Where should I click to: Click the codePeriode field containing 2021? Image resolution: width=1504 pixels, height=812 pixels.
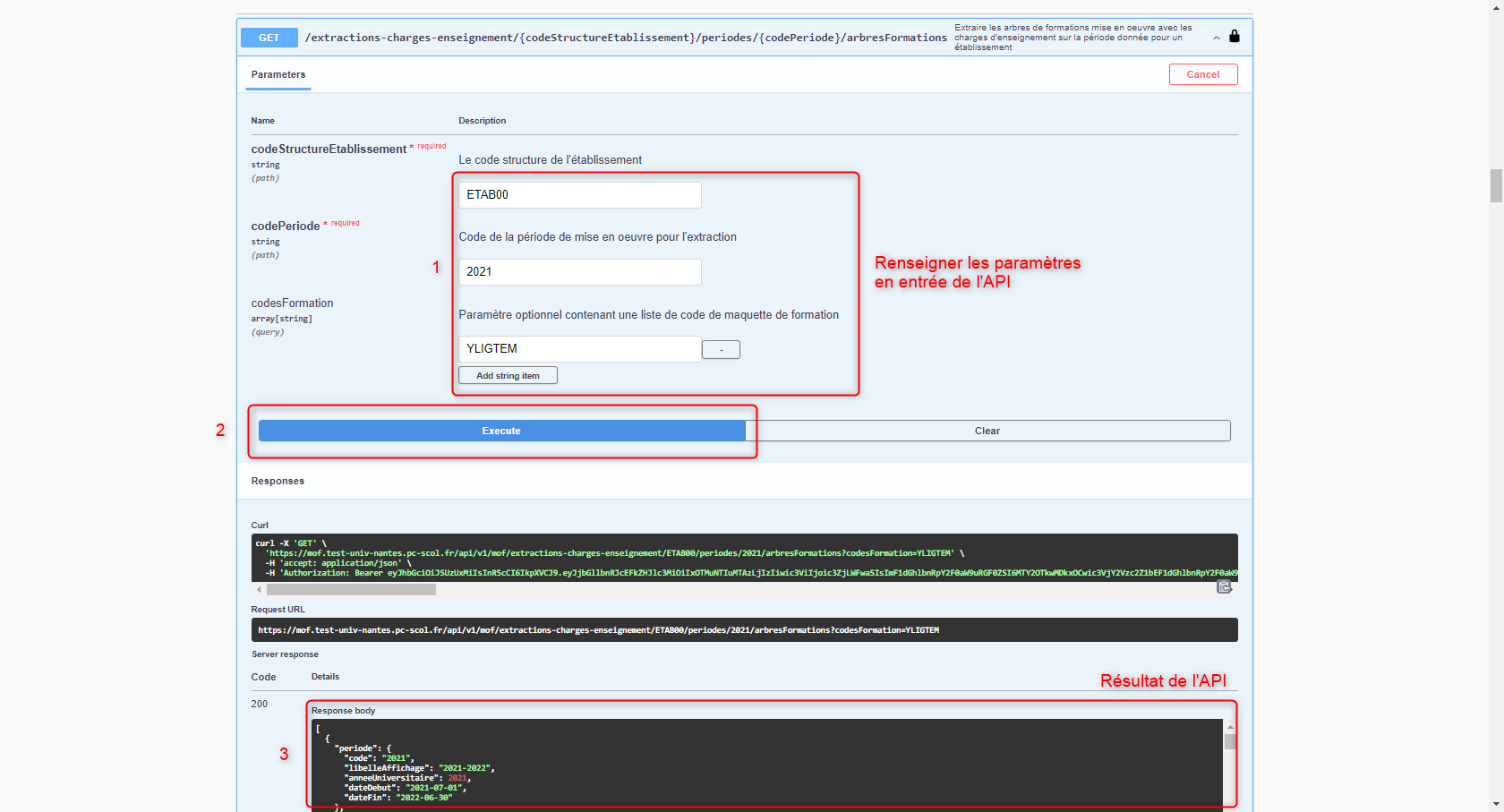click(x=579, y=272)
